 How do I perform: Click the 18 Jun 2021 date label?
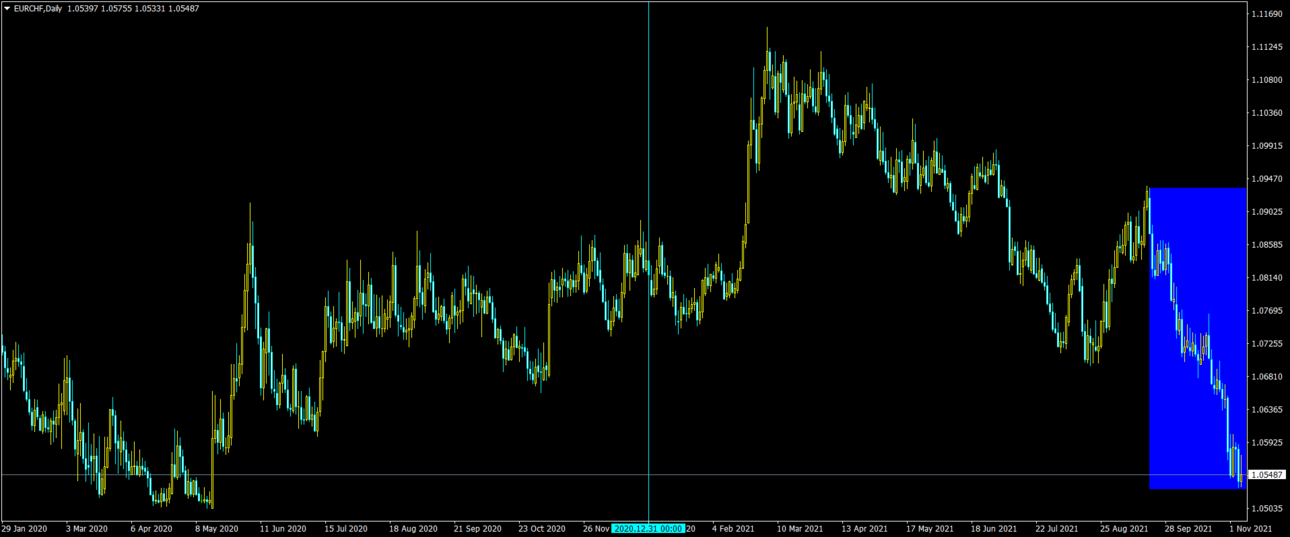click(x=994, y=528)
